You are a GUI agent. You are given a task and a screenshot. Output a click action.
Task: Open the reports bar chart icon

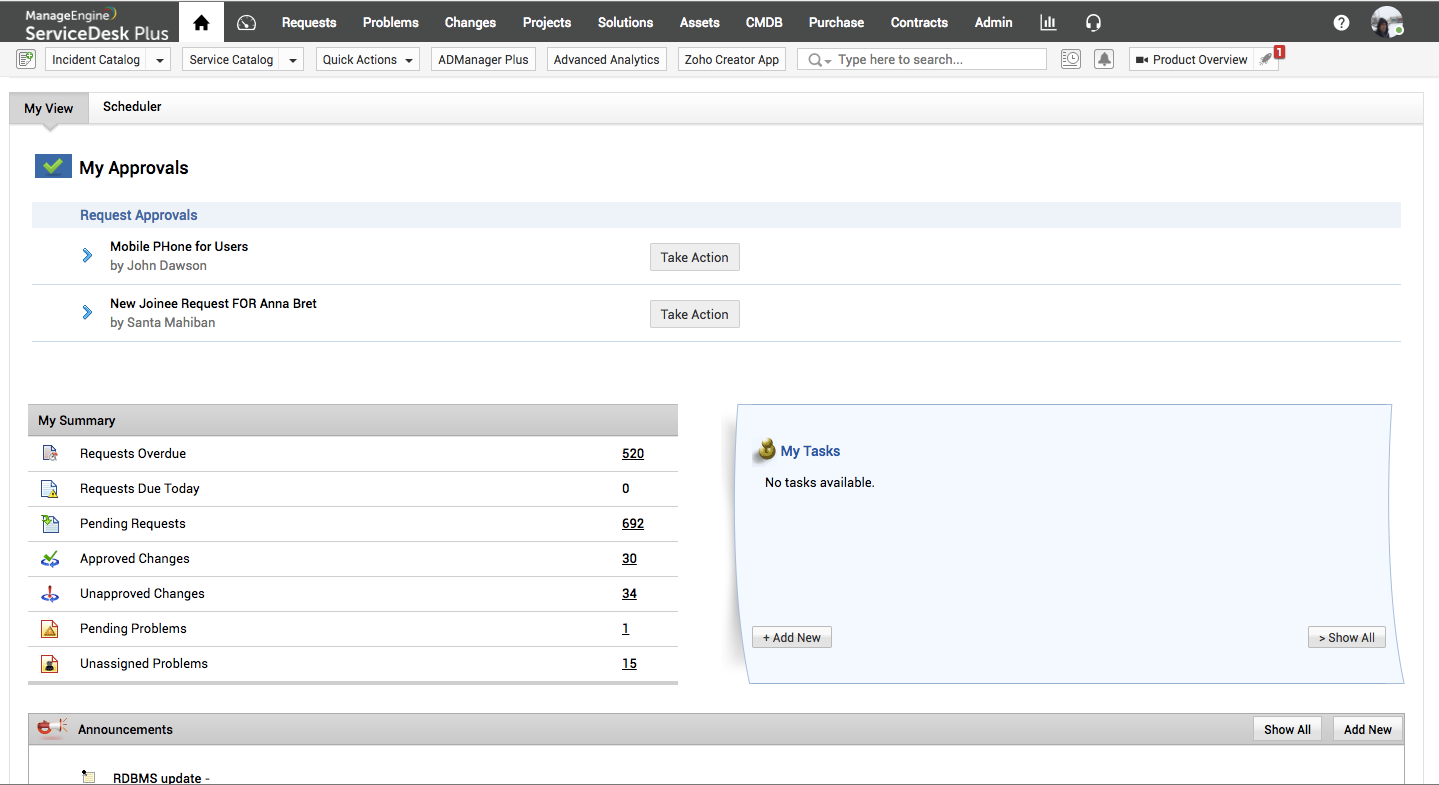(1048, 22)
